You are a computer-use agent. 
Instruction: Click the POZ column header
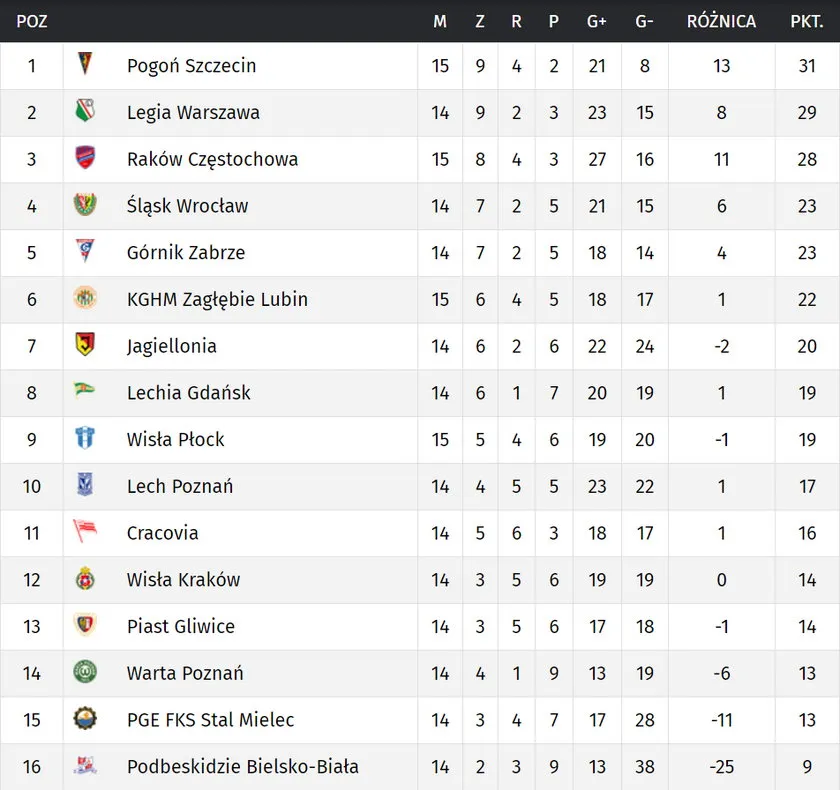pyautogui.click(x=32, y=21)
